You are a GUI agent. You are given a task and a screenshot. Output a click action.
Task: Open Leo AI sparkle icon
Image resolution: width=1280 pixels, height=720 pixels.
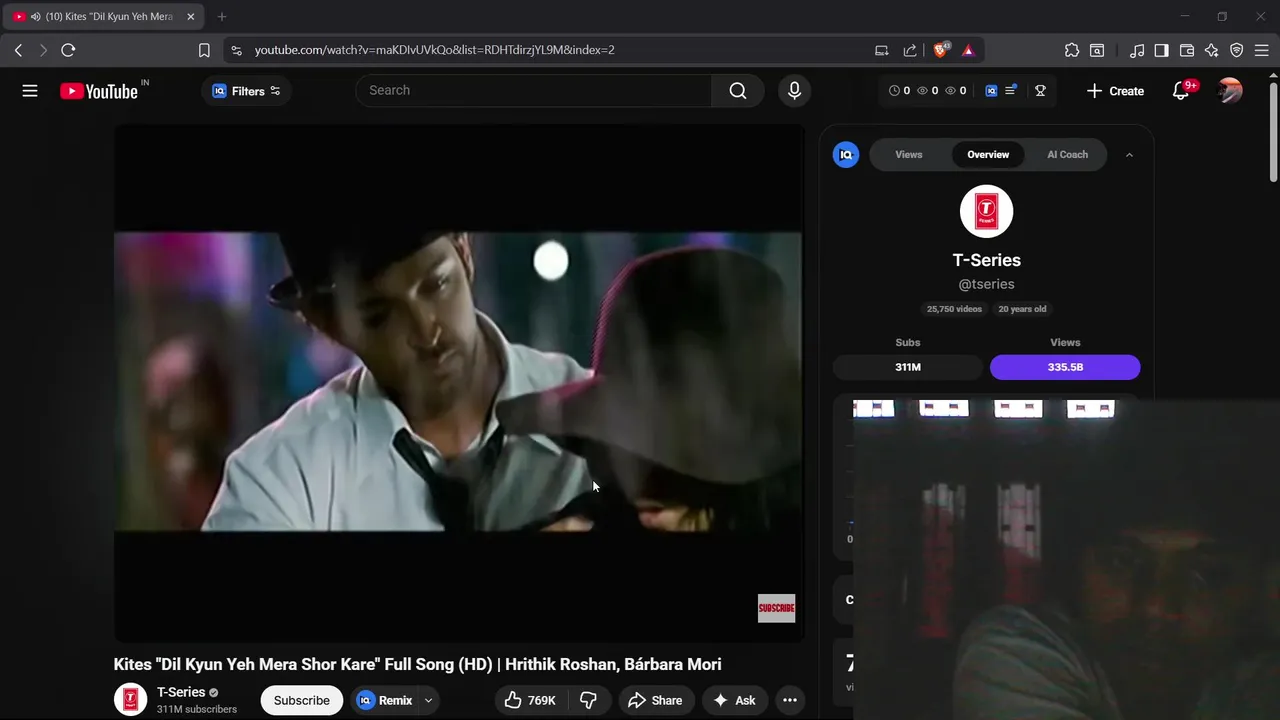pyautogui.click(x=1212, y=50)
